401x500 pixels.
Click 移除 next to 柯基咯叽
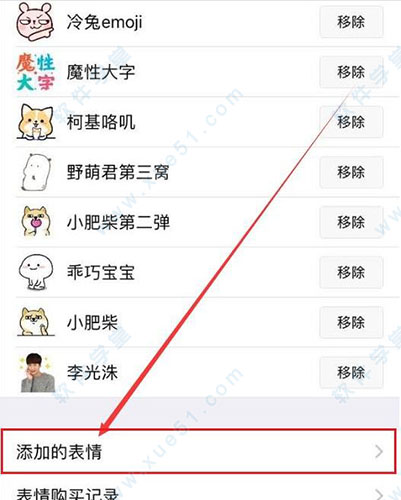351,122
